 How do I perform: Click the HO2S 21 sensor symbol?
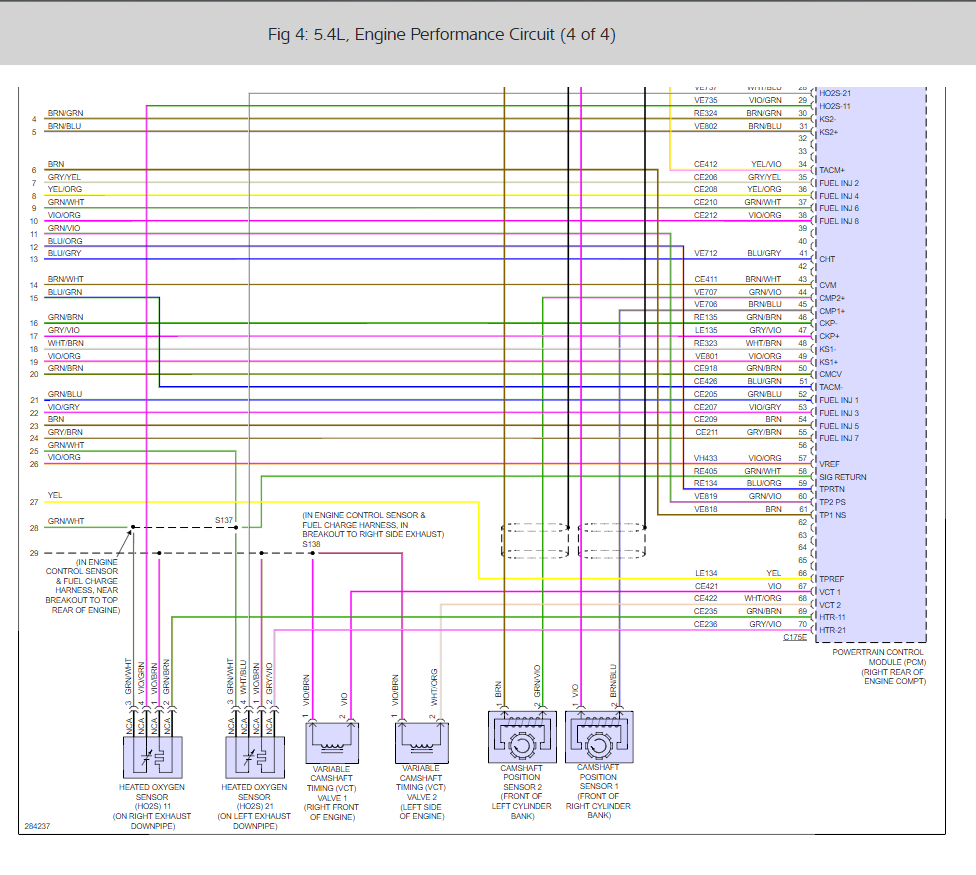coord(255,757)
